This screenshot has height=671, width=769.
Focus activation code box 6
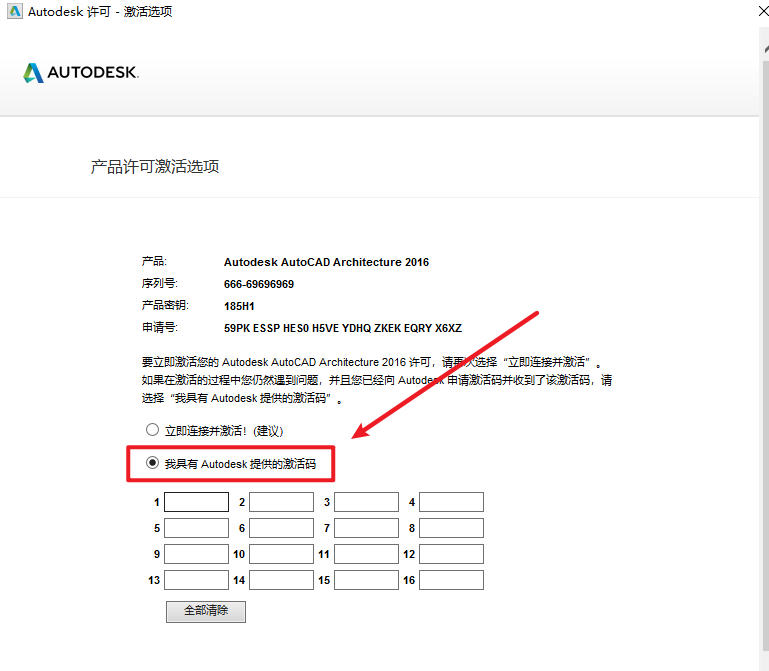[x=281, y=528]
